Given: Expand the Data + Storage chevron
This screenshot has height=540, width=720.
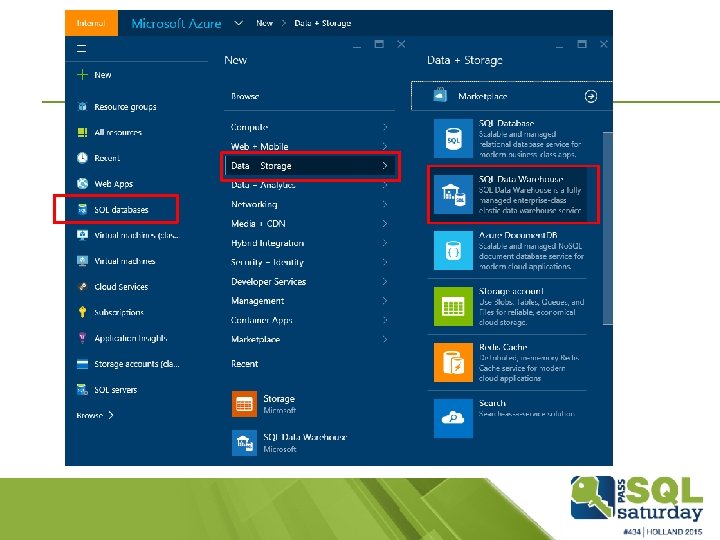Looking at the screenshot, I should [385, 166].
